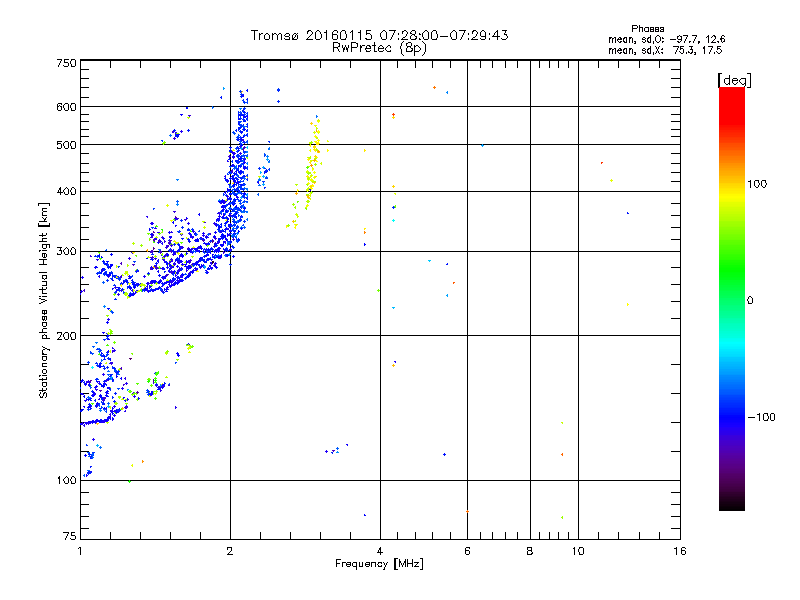Click the '75' height tick label
Viewport: 800px width, 600px height.
tap(70, 536)
